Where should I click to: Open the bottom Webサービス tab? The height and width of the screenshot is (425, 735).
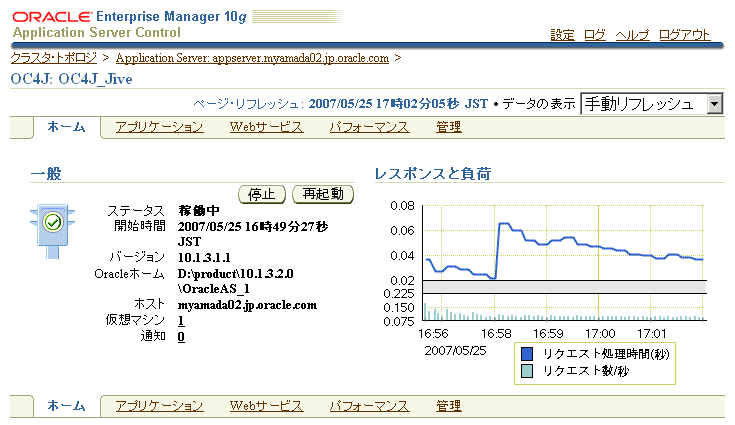pos(267,406)
